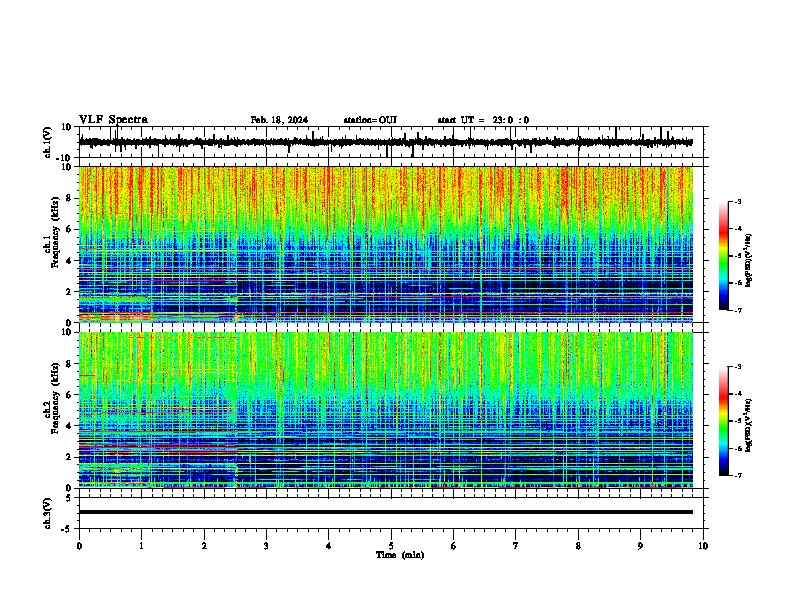The width and height of the screenshot is (792, 612).
Task: Click the "start UT = 23:0 :0" header text
Action: pyautogui.click(x=483, y=120)
